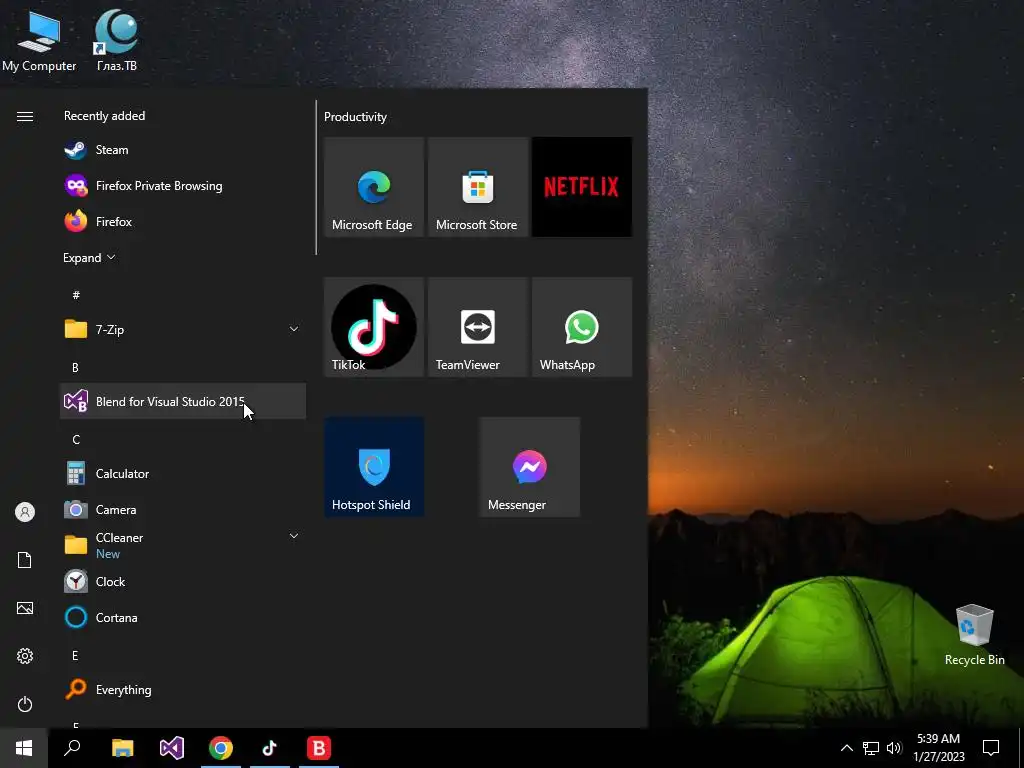Click the Windows Start button
The image size is (1024, 768).
24,748
